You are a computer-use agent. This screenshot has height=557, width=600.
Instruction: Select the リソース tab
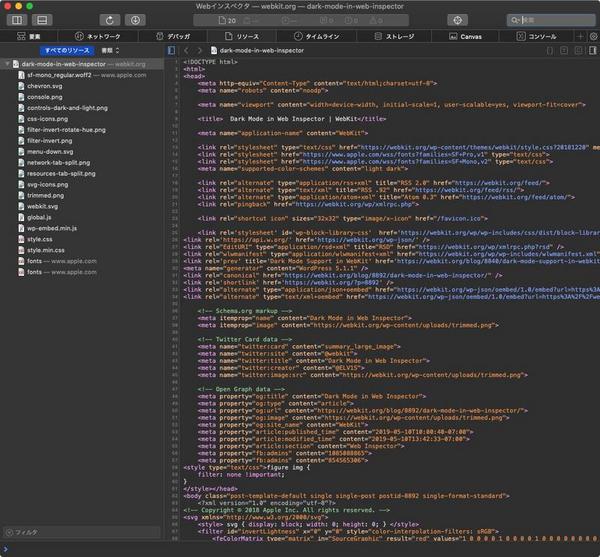click(x=242, y=36)
